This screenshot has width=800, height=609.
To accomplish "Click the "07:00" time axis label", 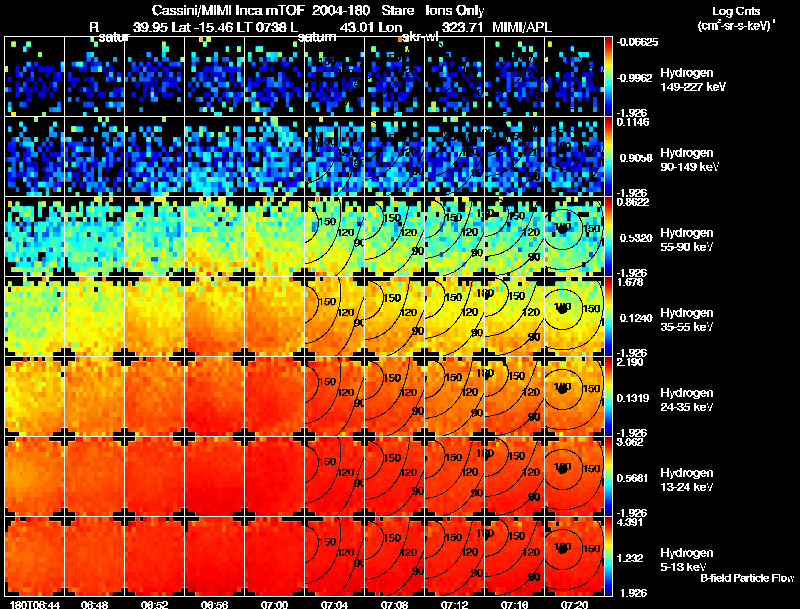I will (274, 605).
